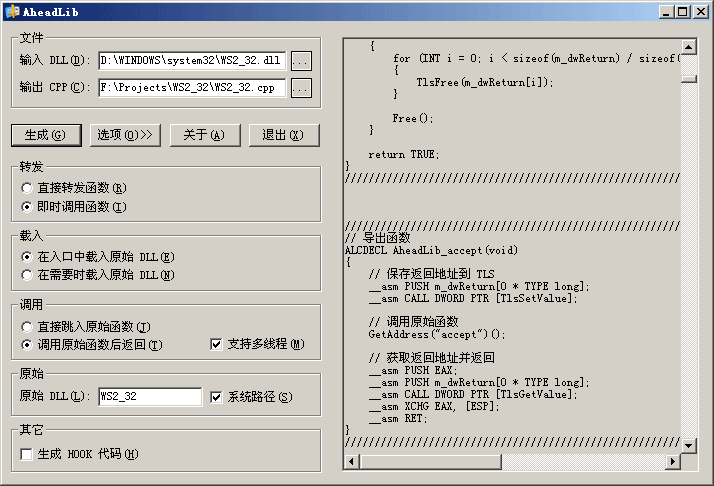Select 在需要时载入原始 DLL(N) option
The height and width of the screenshot is (486, 714).
tap(98, 275)
